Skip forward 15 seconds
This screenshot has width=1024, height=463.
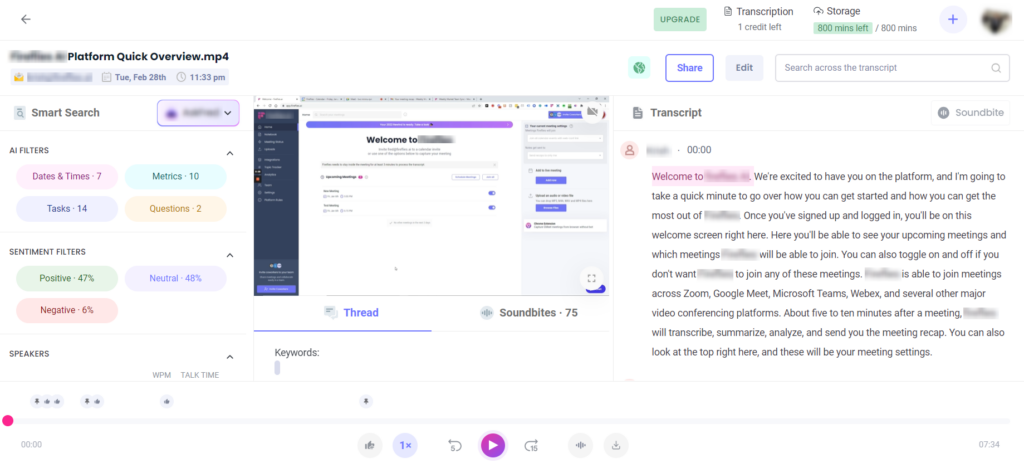531,445
